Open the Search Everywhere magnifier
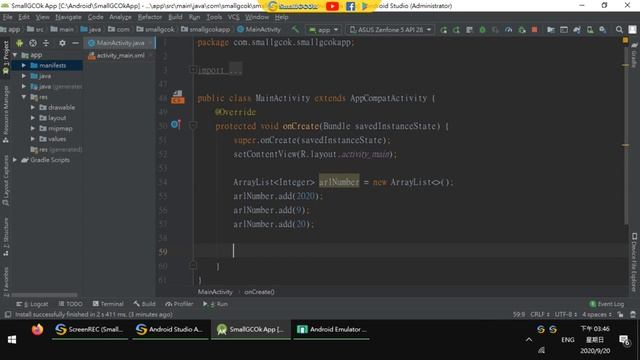The image size is (640, 360). [x=619, y=30]
